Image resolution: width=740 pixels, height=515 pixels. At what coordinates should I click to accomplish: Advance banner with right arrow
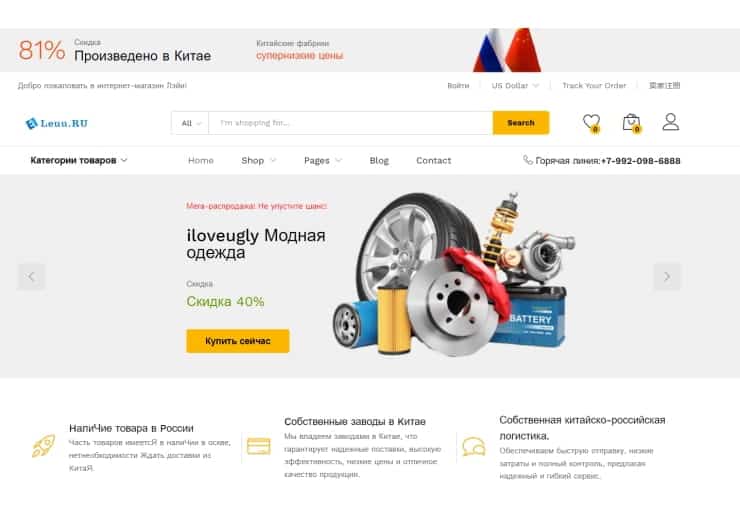click(x=667, y=277)
